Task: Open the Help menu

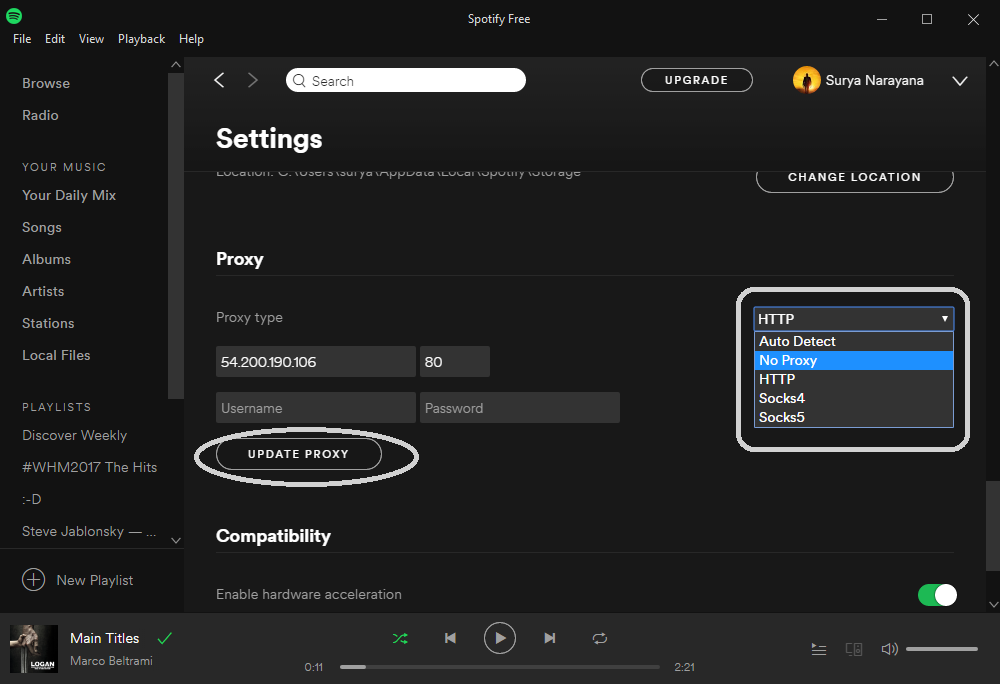Action: pyautogui.click(x=191, y=39)
